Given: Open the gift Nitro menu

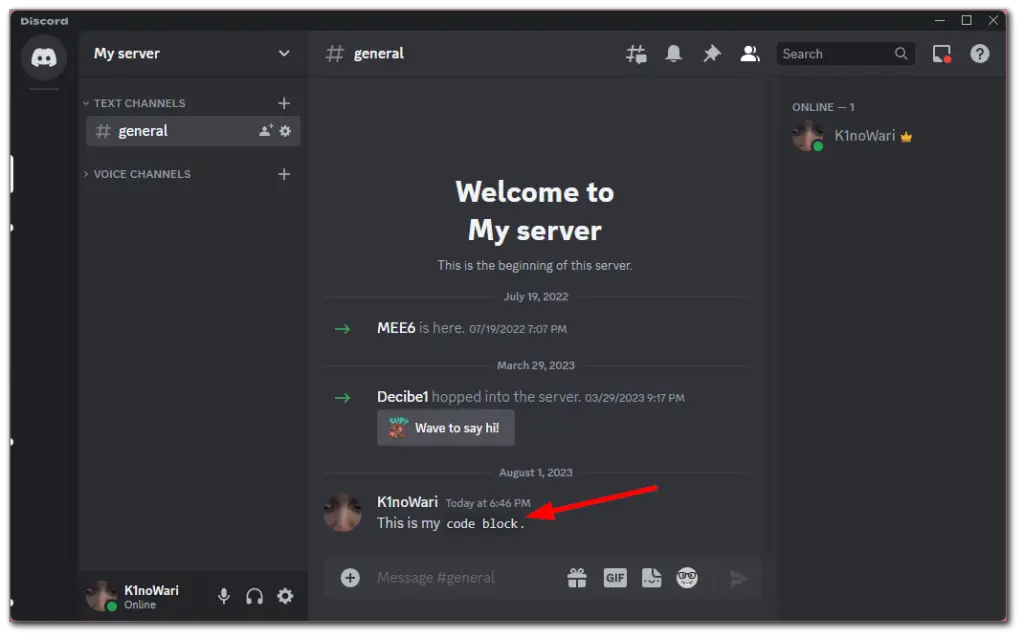Looking at the screenshot, I should 576,577.
